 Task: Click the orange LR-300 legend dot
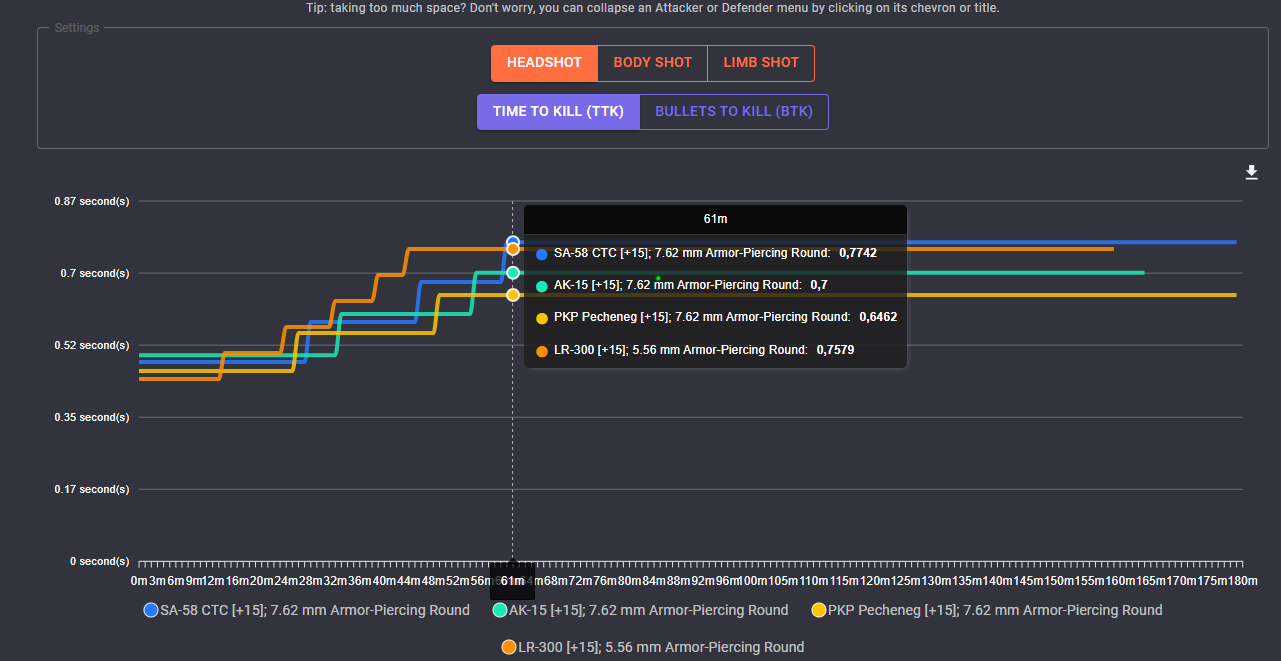[x=509, y=647]
